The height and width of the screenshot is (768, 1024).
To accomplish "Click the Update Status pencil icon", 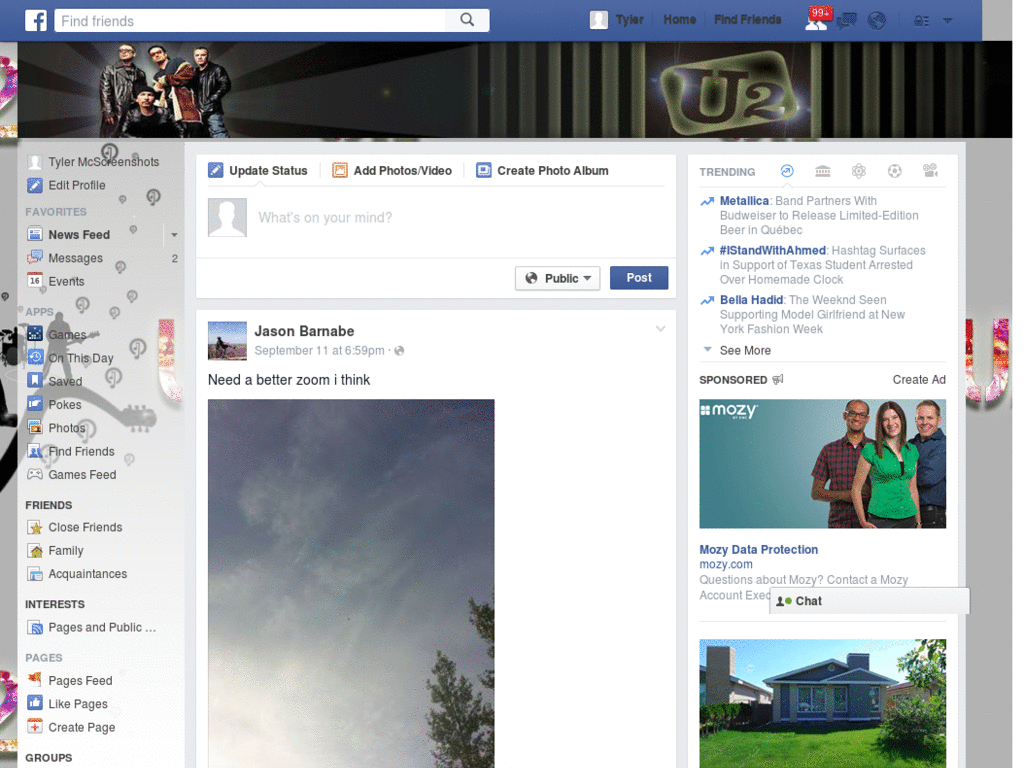I will point(216,170).
